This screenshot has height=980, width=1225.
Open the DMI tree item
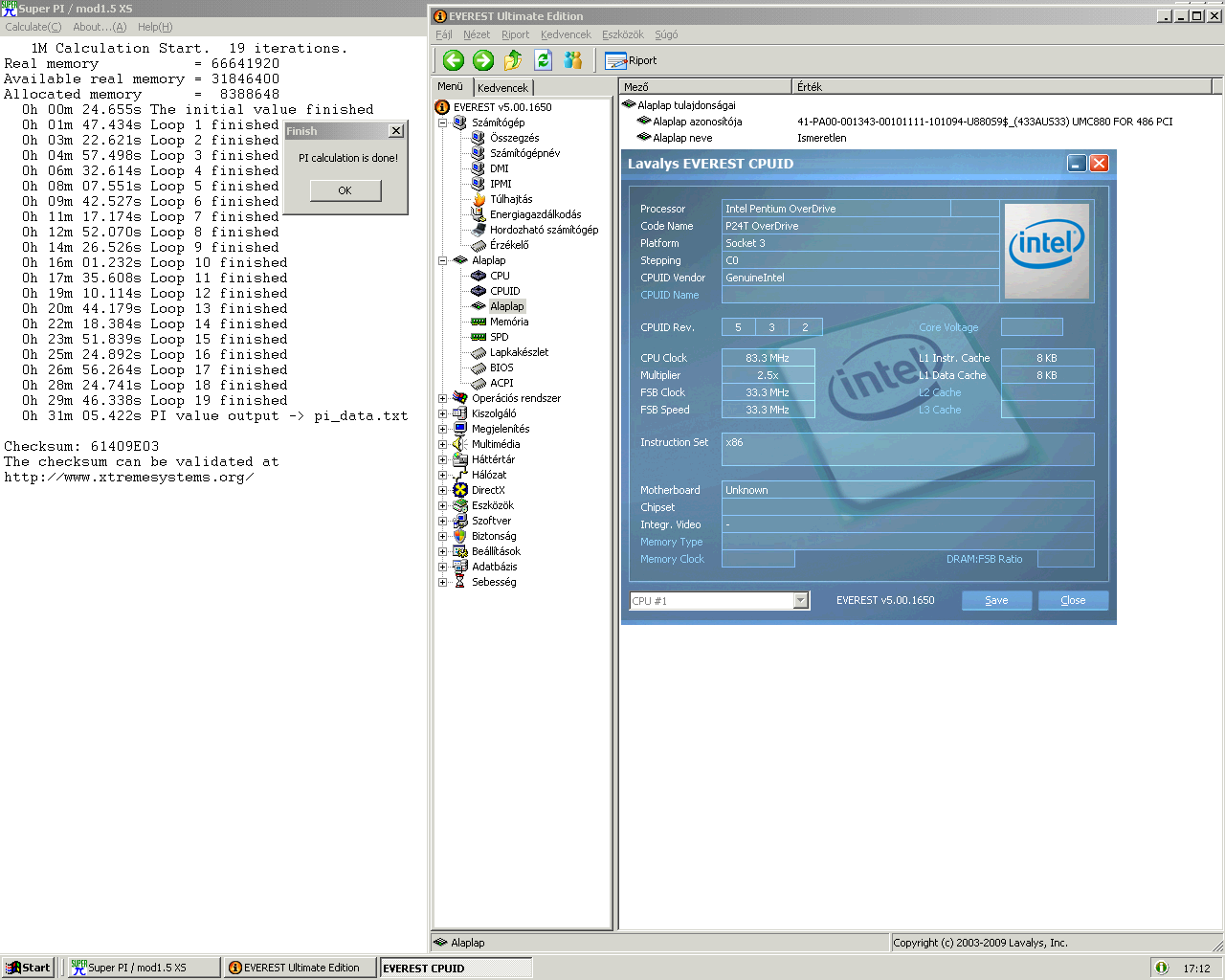[499, 168]
